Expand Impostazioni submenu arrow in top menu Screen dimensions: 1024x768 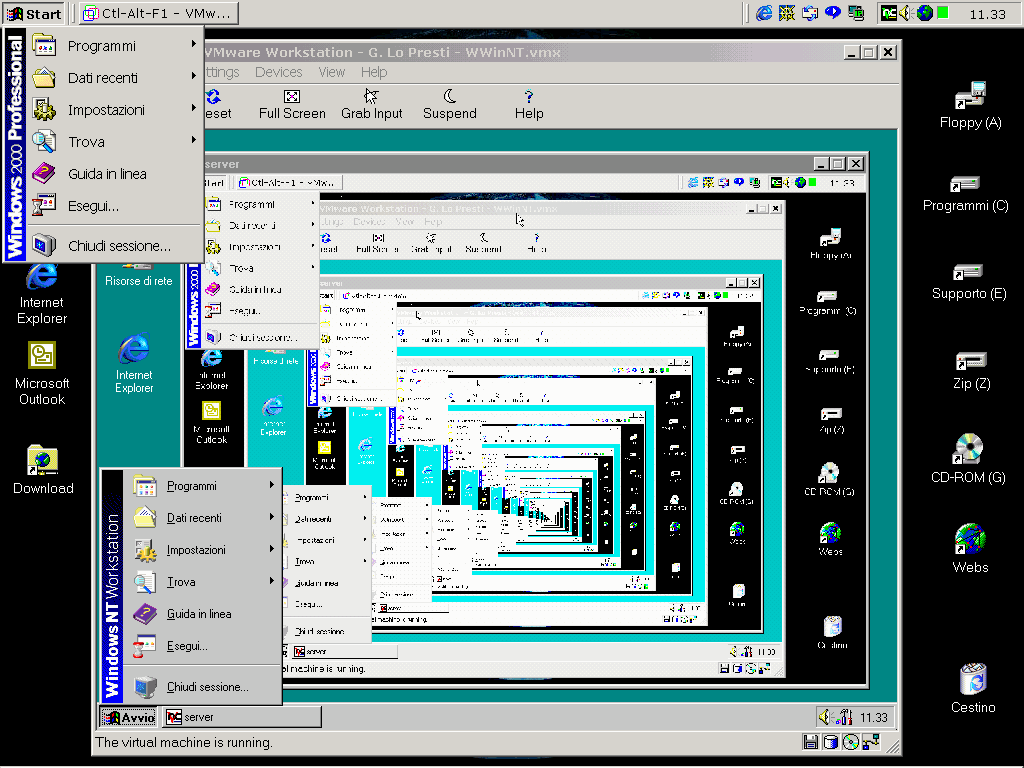pos(193,108)
